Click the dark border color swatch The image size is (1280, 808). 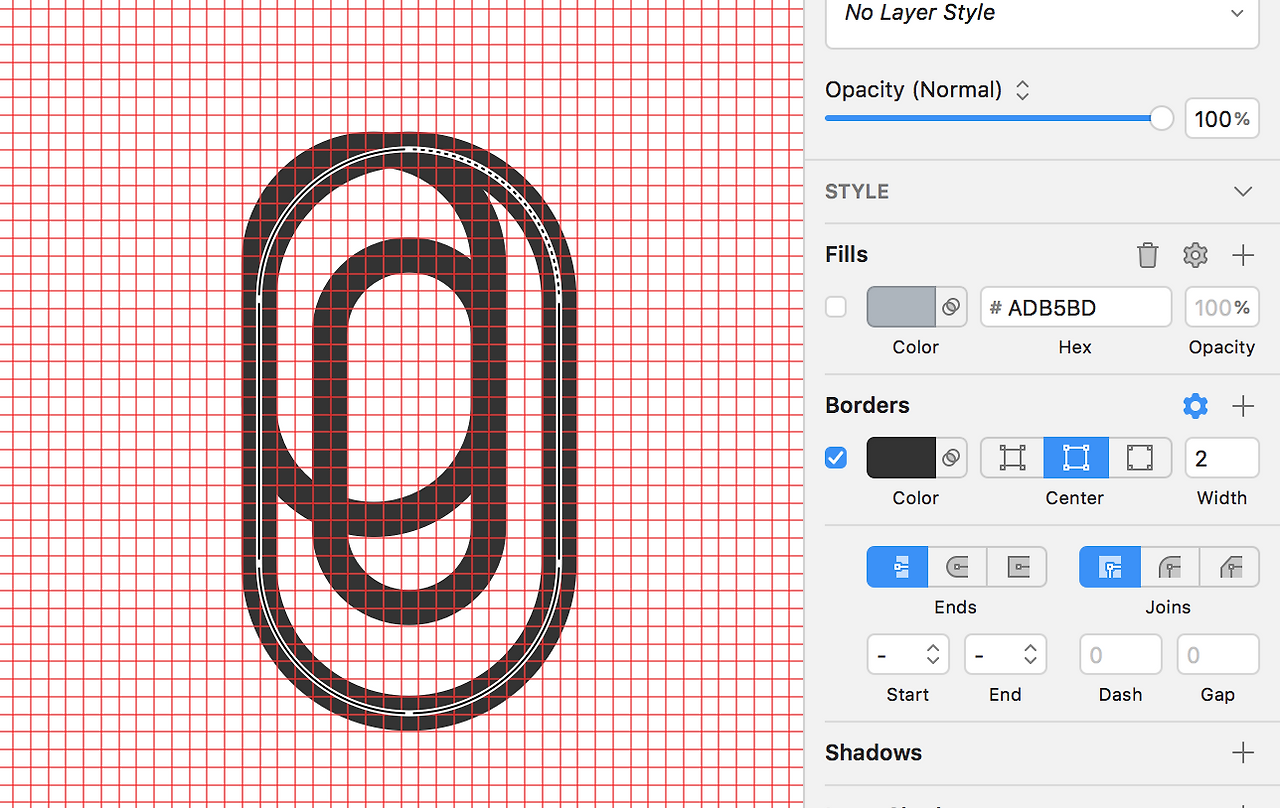[x=901, y=458]
